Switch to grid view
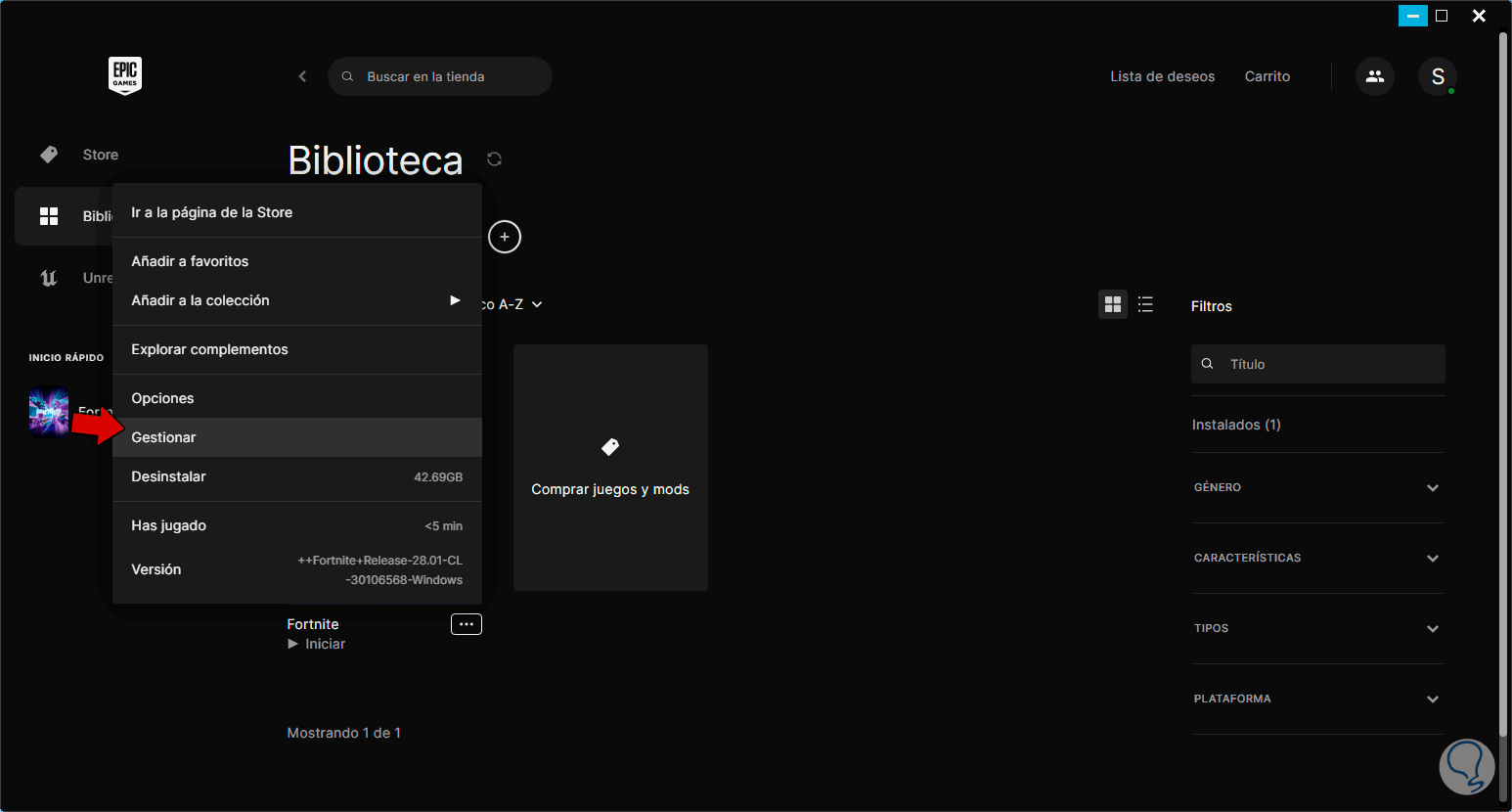 1113,304
